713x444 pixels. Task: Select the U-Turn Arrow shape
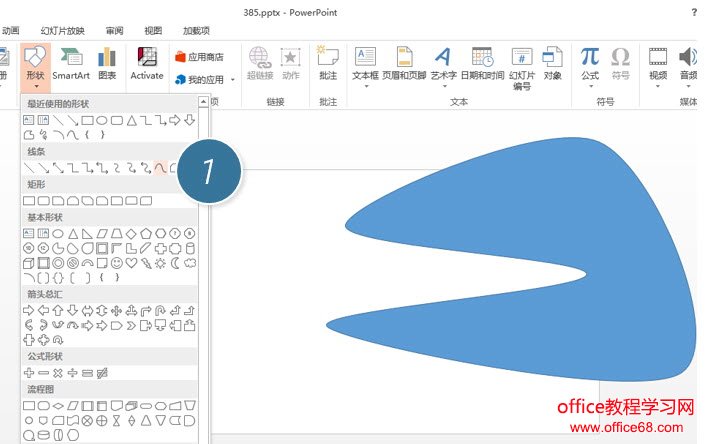[160, 311]
